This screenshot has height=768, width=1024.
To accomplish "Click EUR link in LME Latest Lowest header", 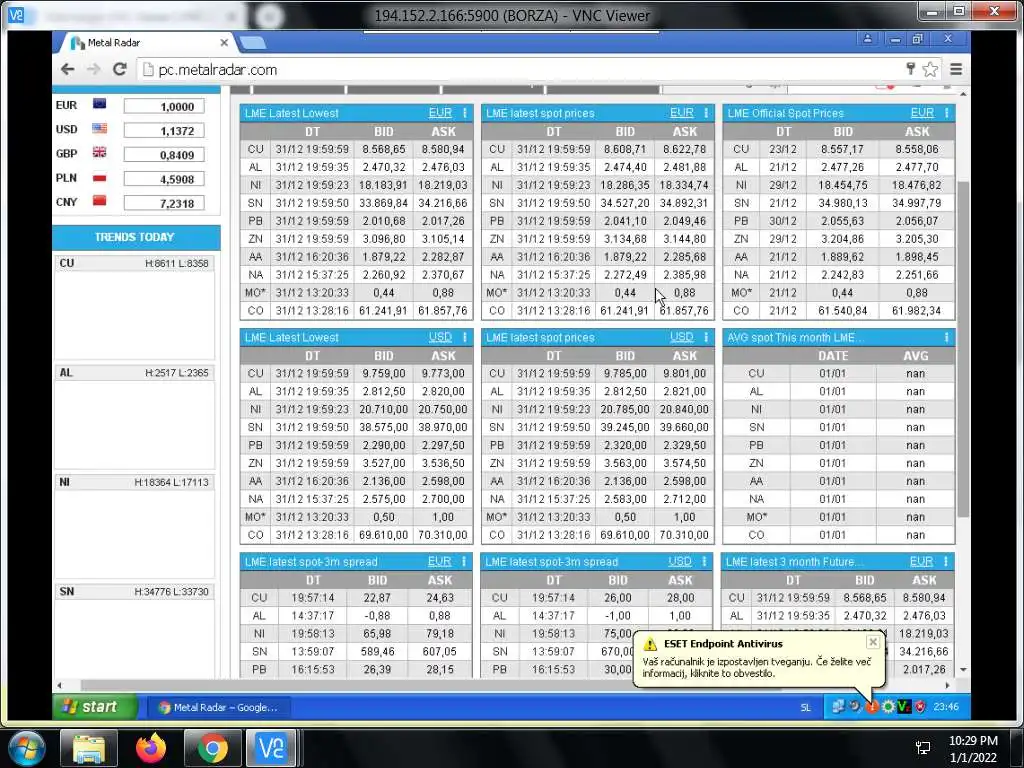I will (x=440, y=113).
